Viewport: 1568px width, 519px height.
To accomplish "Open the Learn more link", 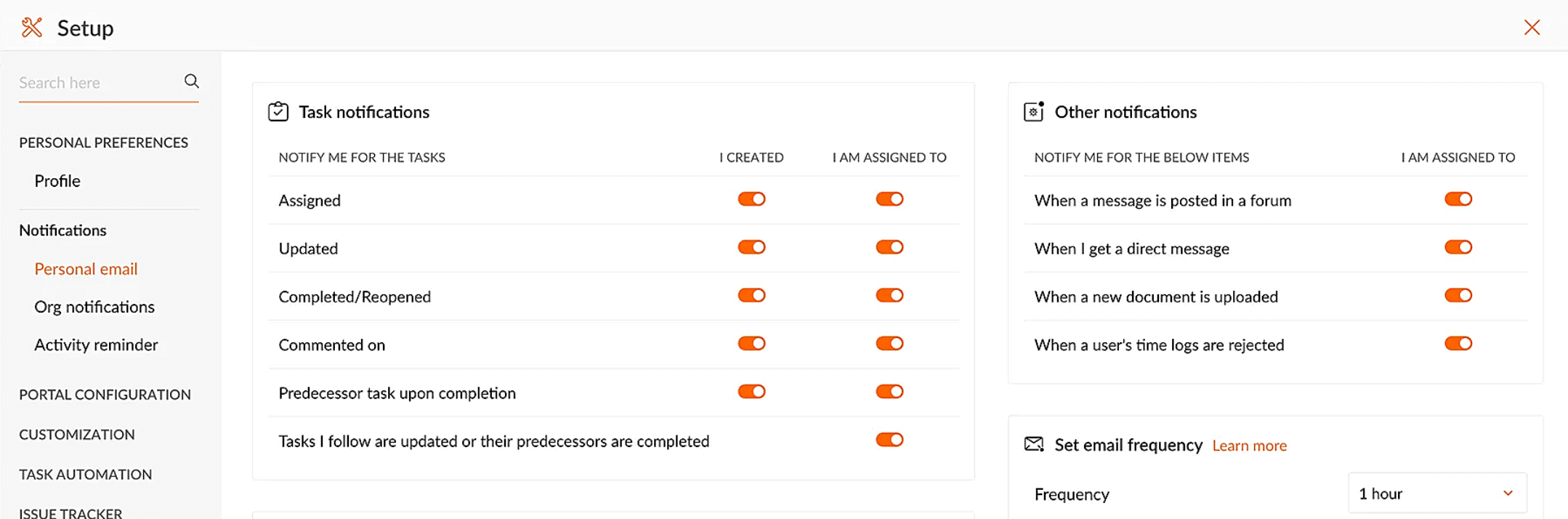I will (x=1249, y=446).
